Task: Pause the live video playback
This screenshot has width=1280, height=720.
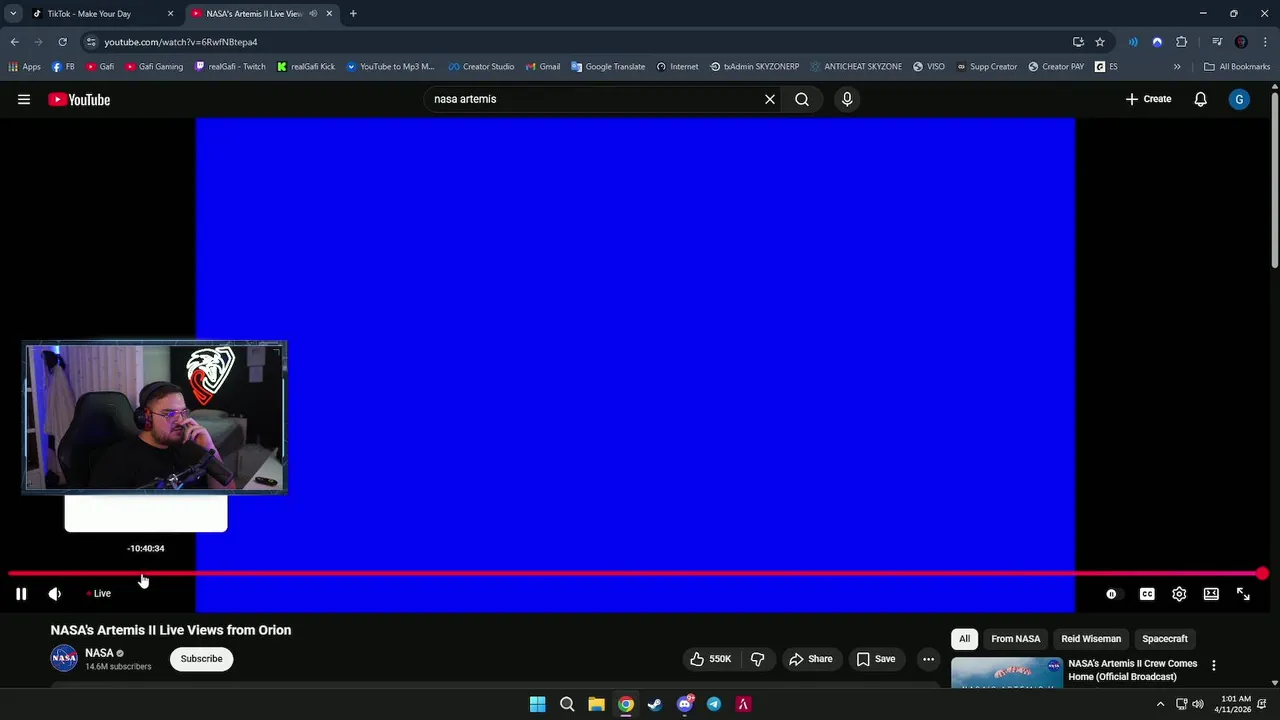Action: click(21, 594)
